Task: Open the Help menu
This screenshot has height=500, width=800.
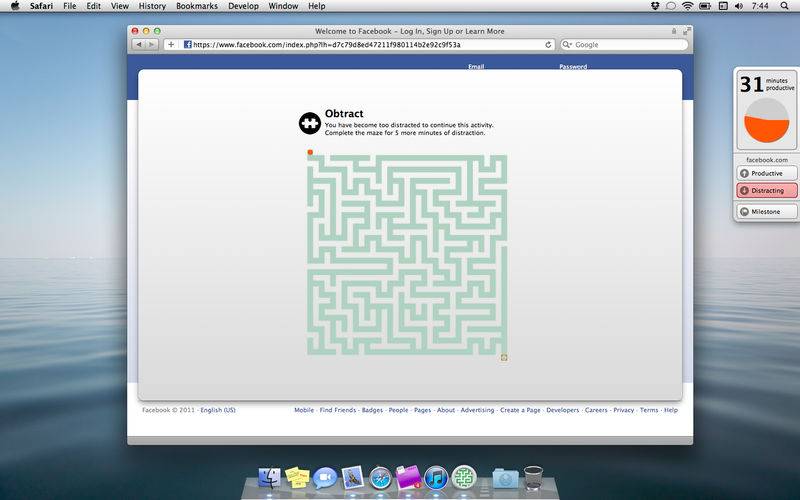Action: pyautogui.click(x=316, y=6)
